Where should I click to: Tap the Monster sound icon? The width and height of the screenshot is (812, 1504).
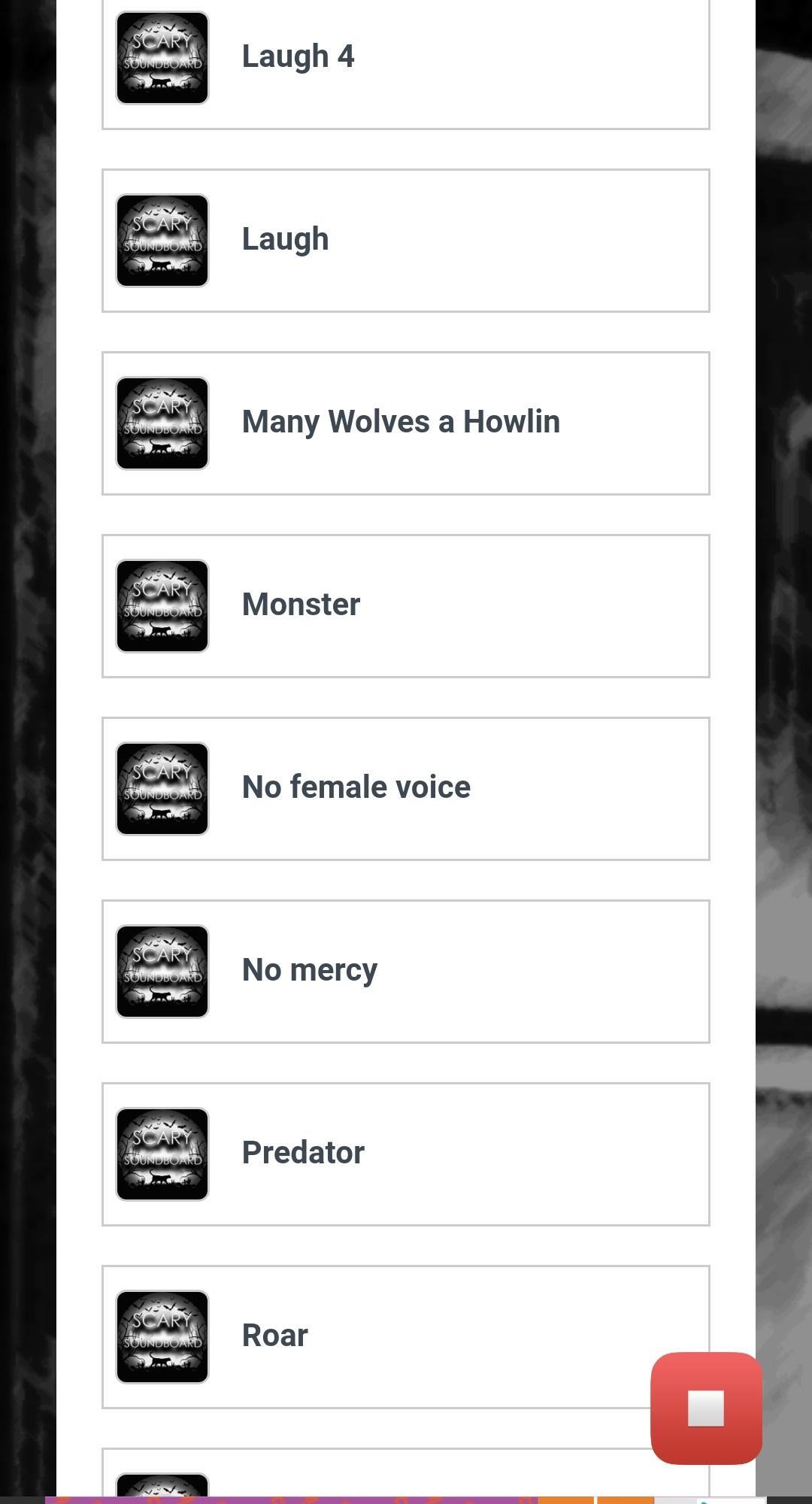coord(162,606)
